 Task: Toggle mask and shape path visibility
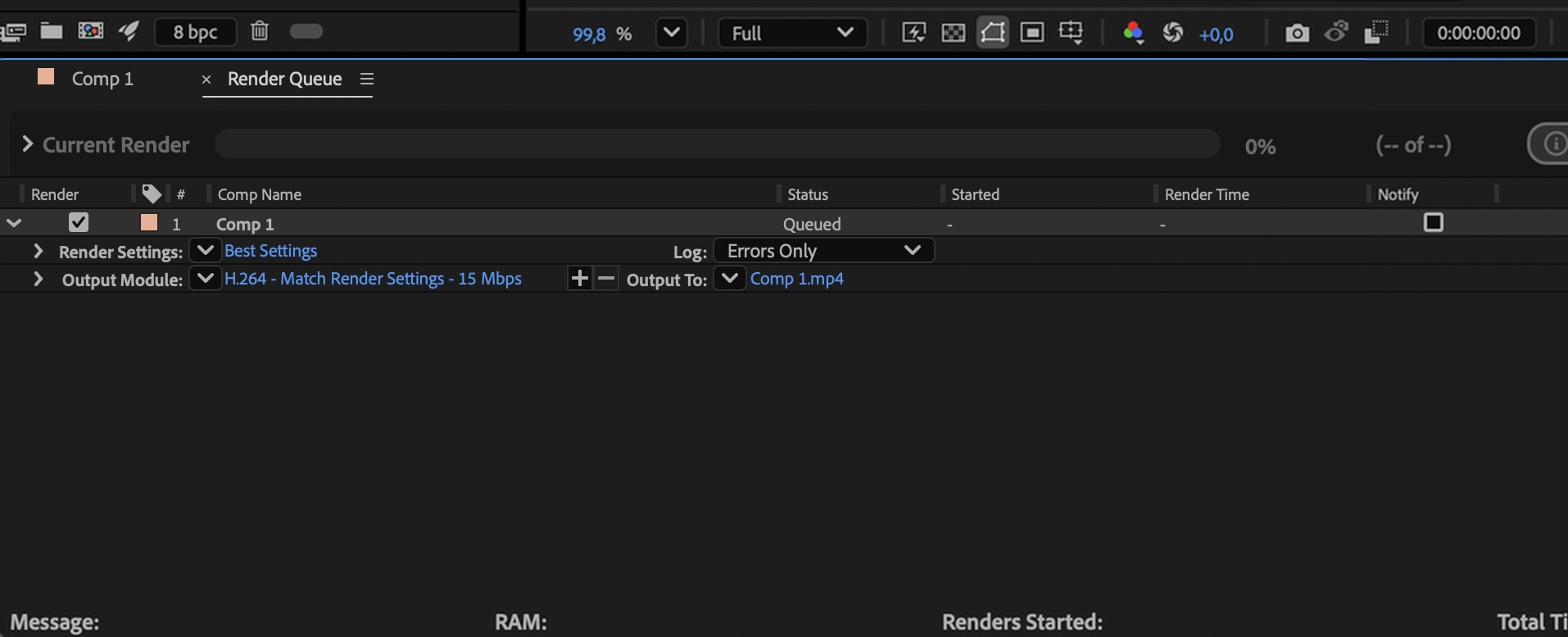pos(992,33)
